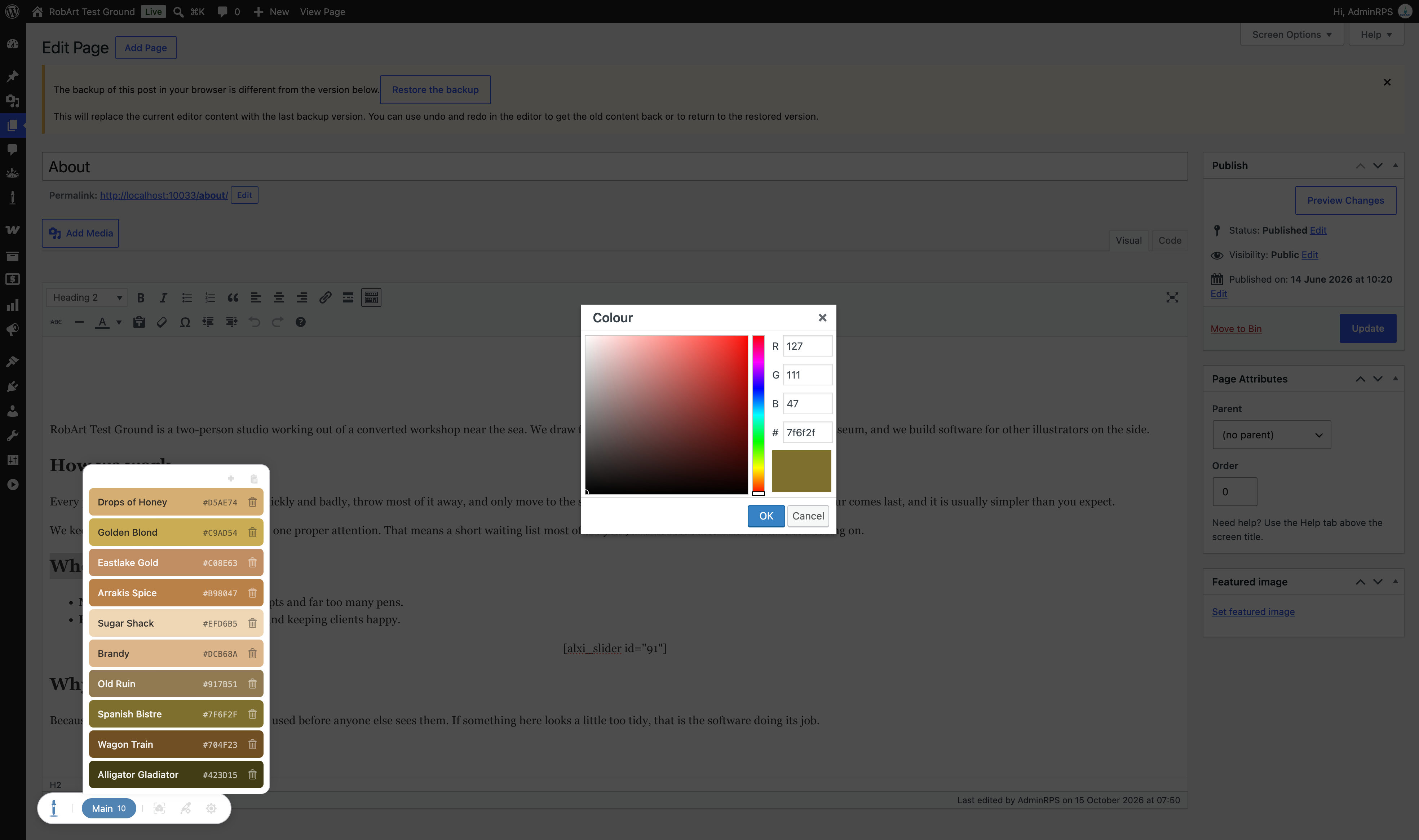1419x840 pixels.
Task: Click Restore the backup button
Action: click(x=435, y=89)
